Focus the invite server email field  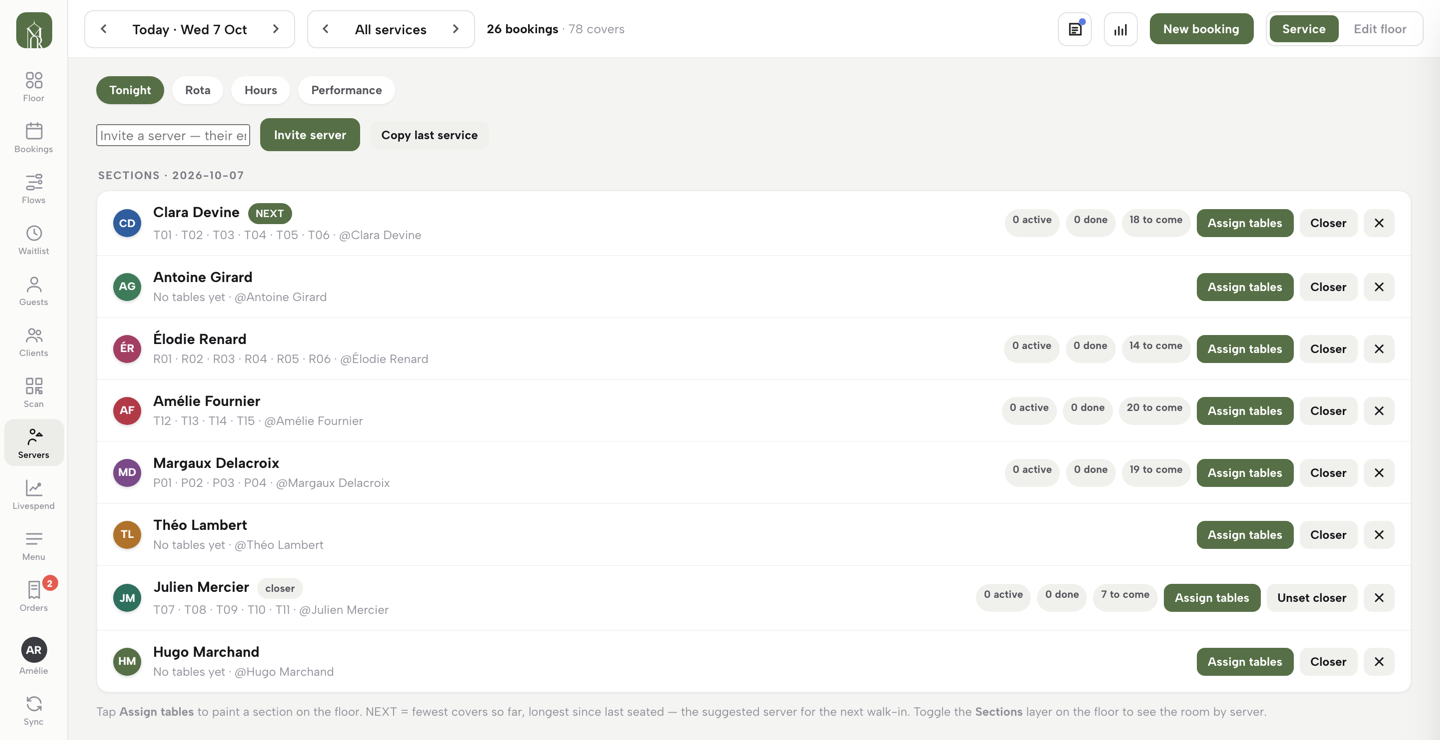pos(173,135)
